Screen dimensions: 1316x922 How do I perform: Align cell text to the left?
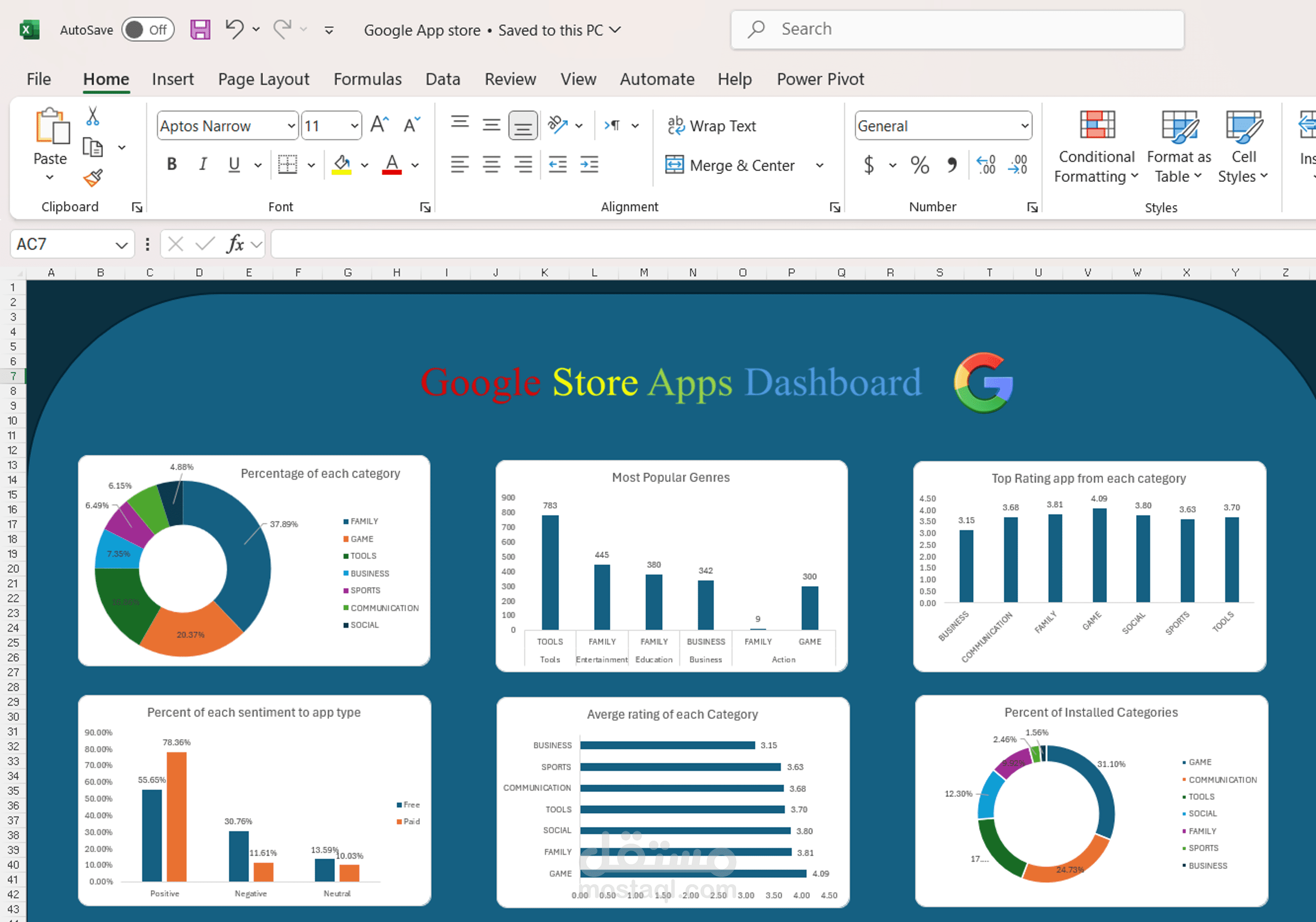460,165
